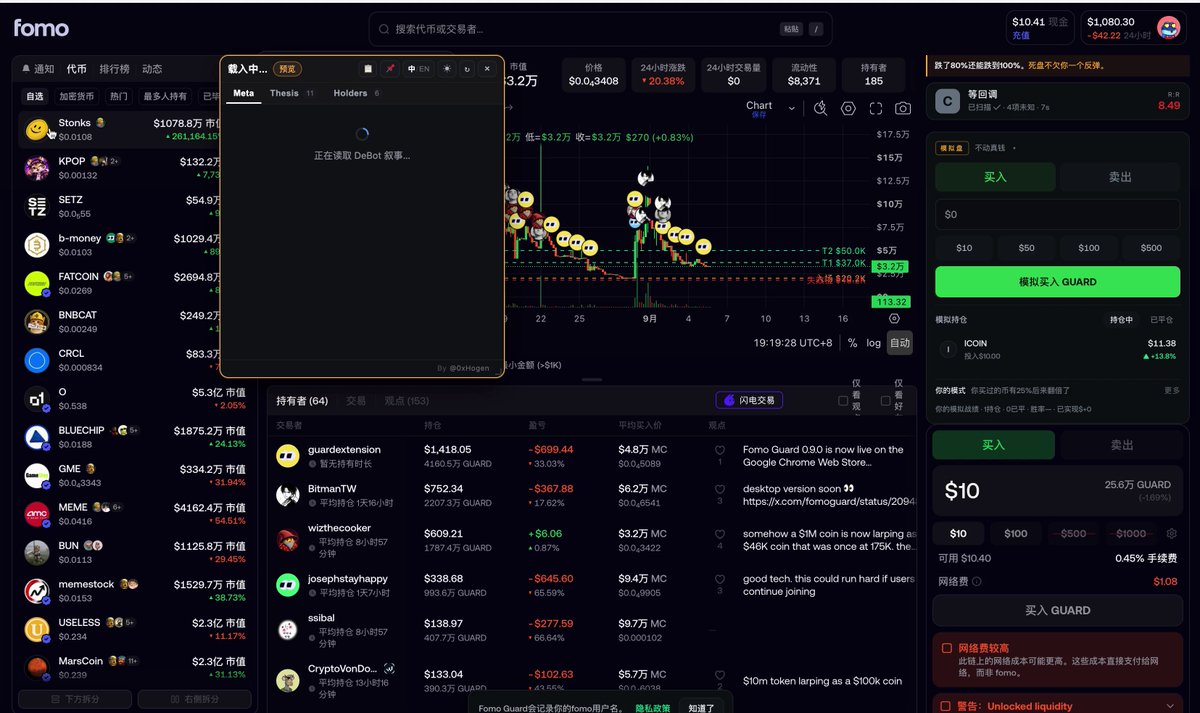Open the user profile avatar

pyautogui.click(x=1168, y=28)
